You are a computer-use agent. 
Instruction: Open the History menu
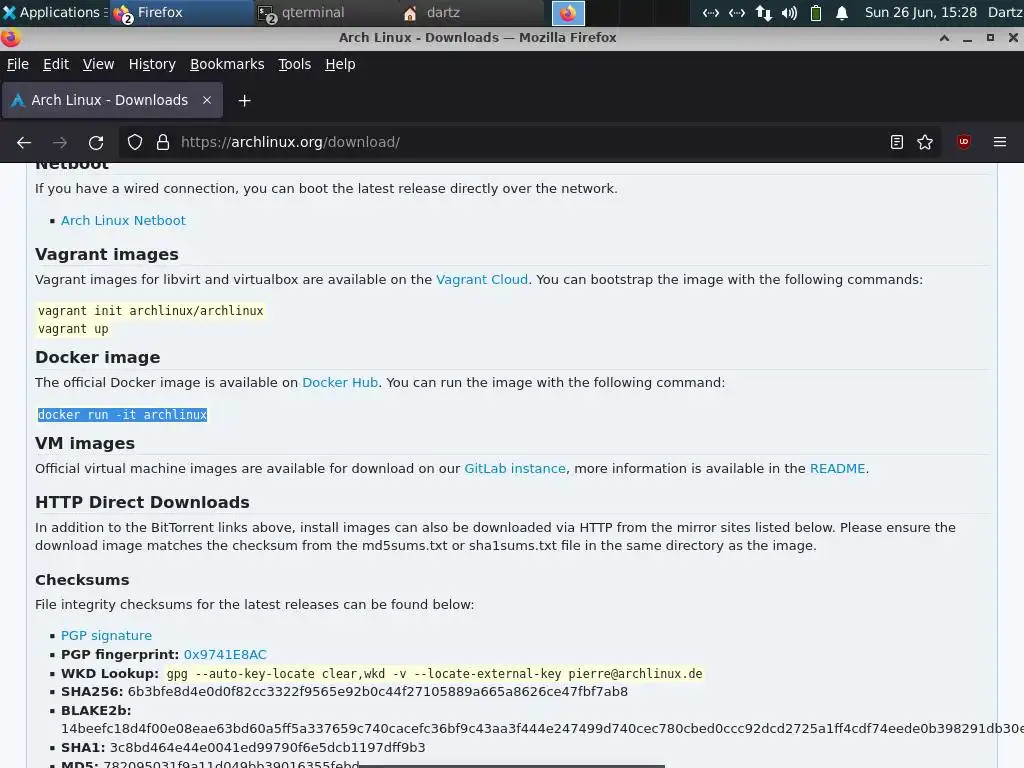(x=152, y=64)
